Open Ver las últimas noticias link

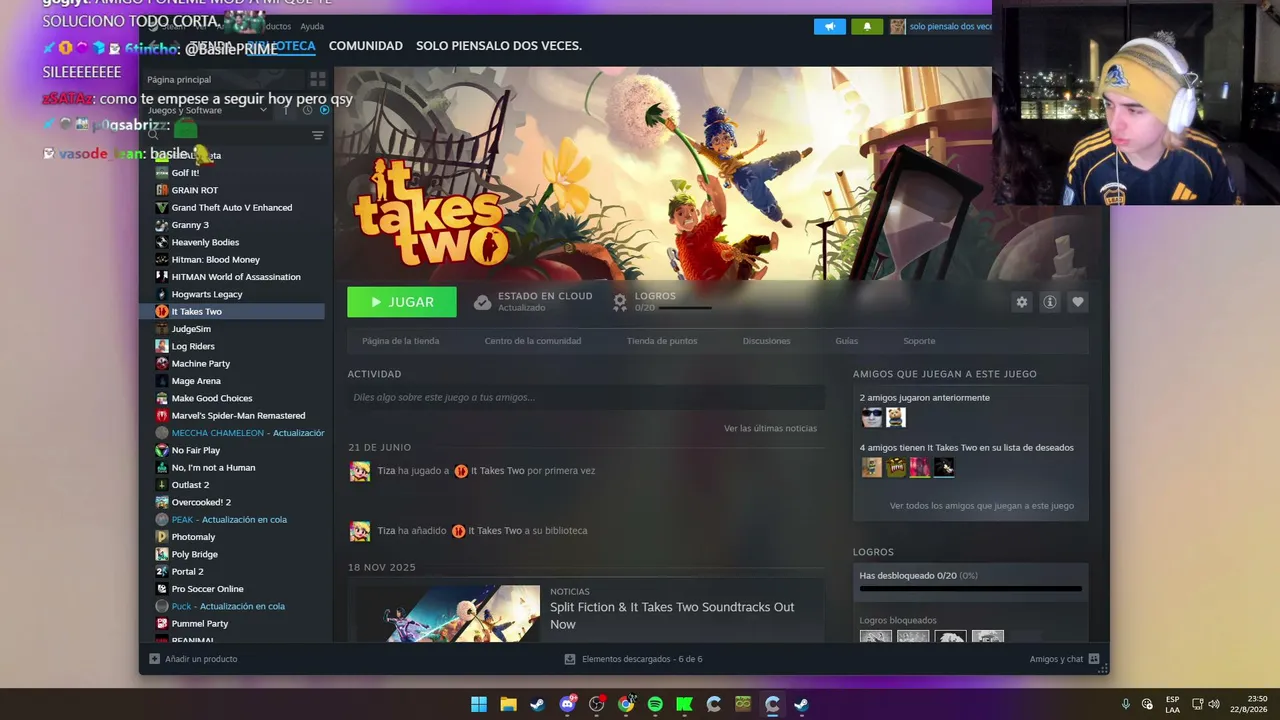click(x=770, y=428)
